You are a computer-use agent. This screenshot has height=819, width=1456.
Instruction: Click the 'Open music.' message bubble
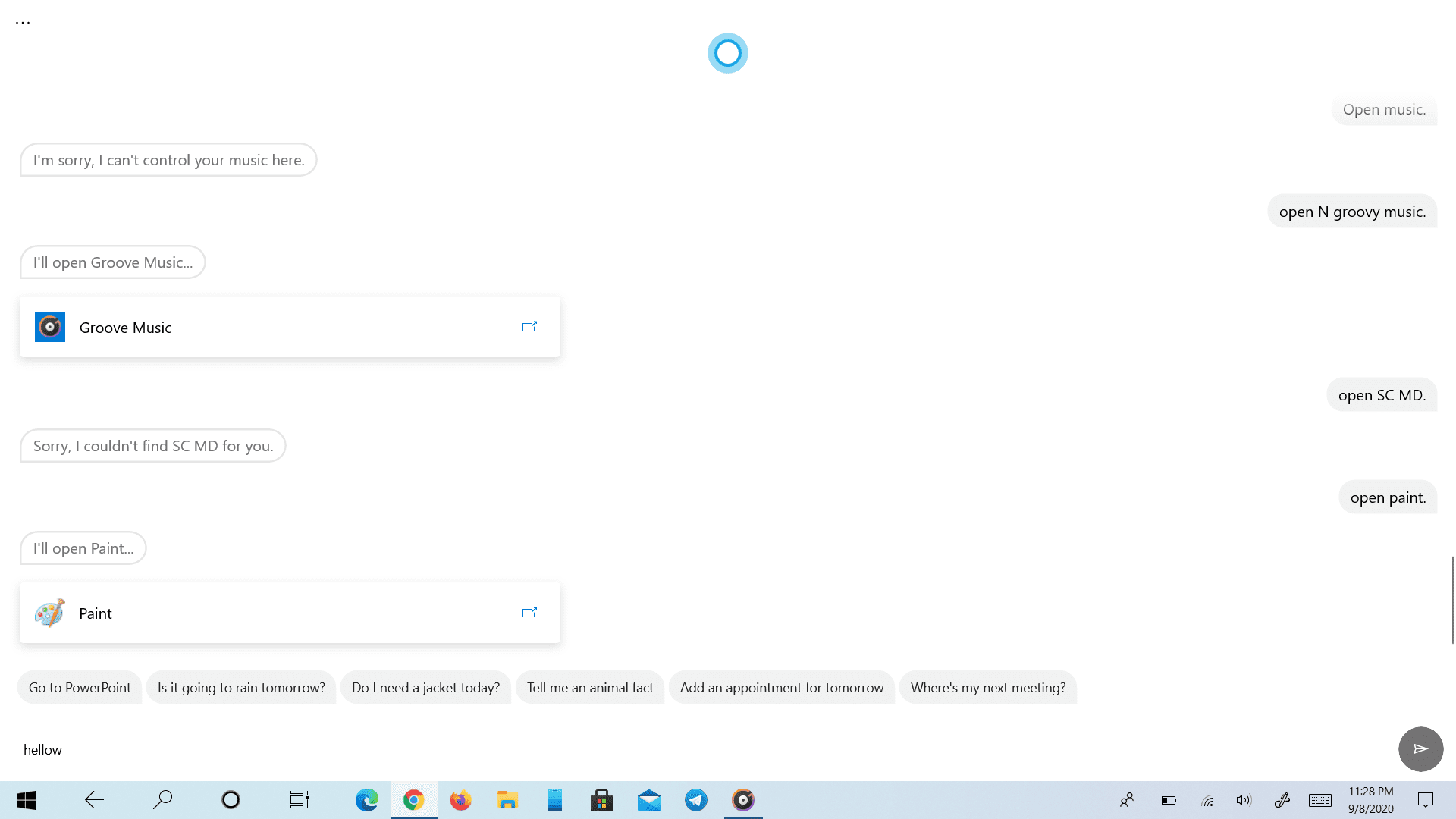coord(1384,109)
